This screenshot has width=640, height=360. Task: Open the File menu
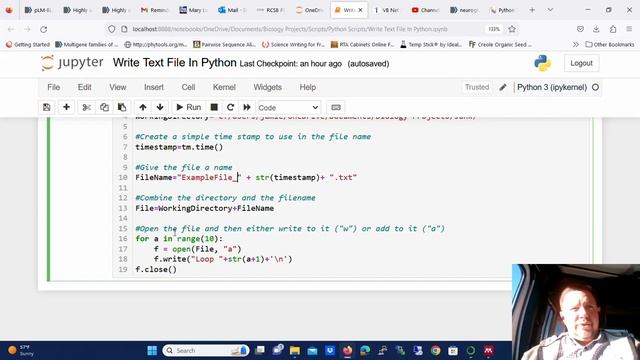53,87
